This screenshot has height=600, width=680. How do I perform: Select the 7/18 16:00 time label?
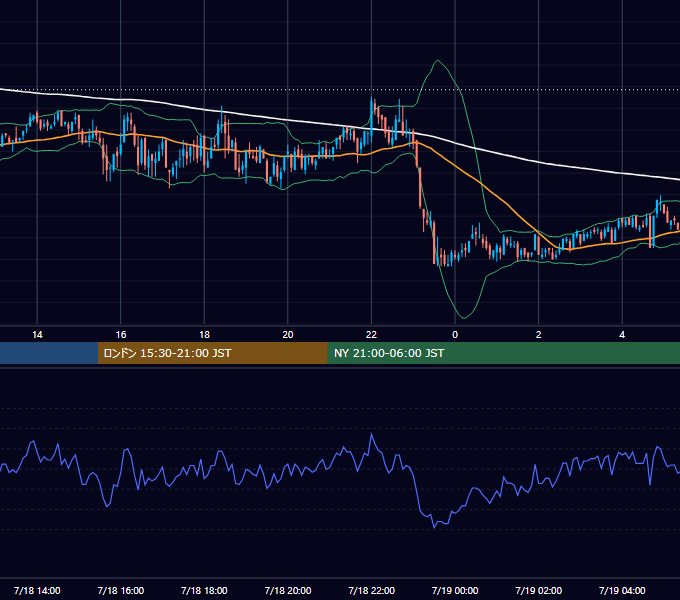click(x=121, y=590)
